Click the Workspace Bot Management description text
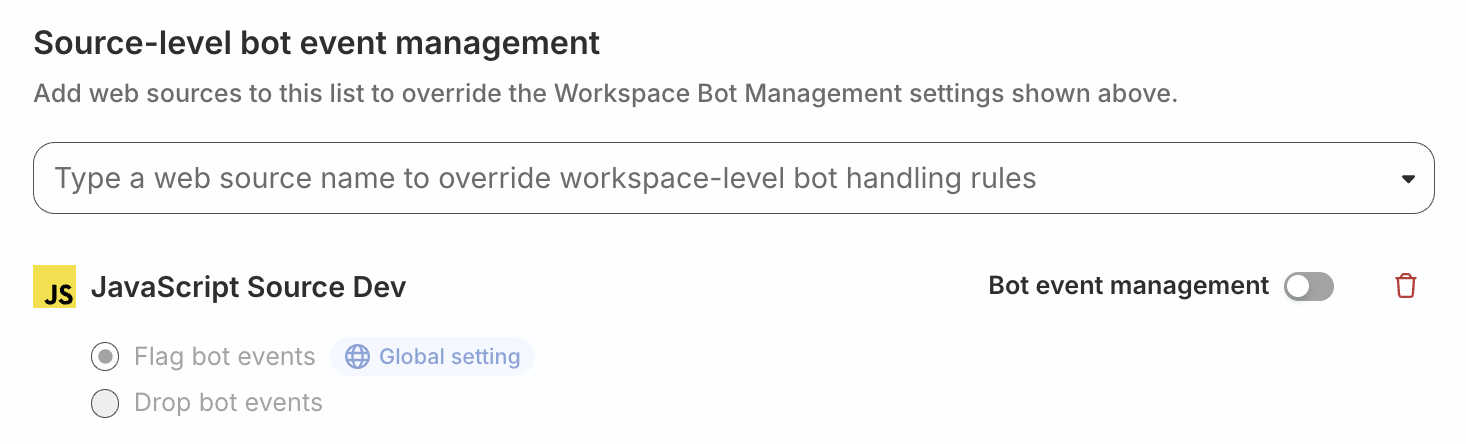This screenshot has width=1466, height=444. (606, 94)
